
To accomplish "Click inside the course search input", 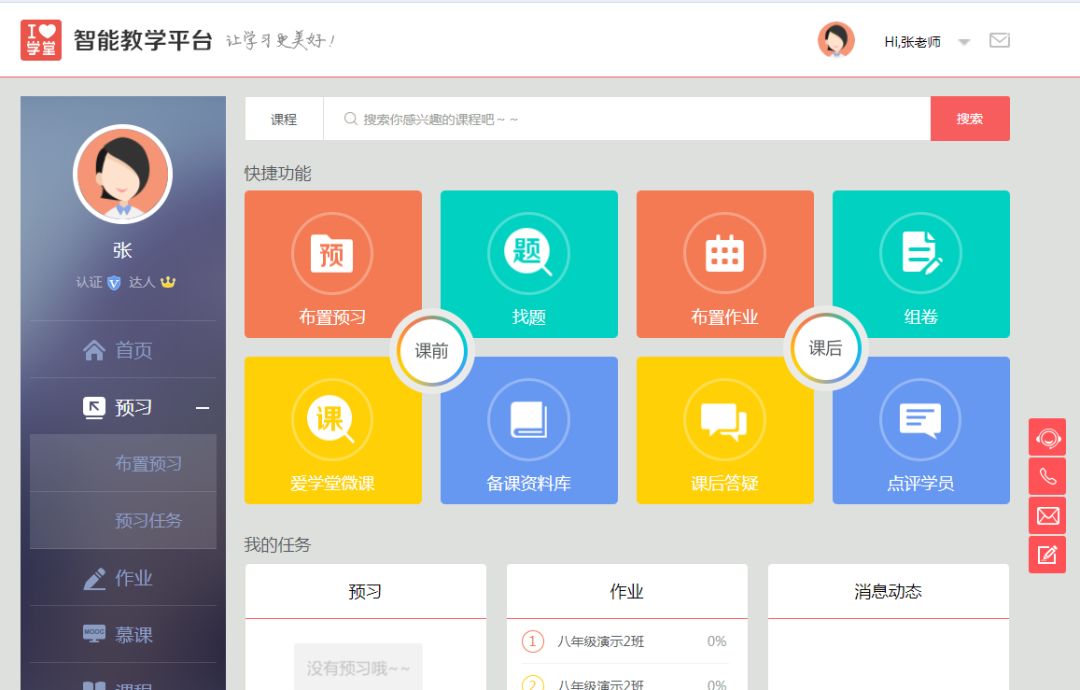I will (600, 118).
